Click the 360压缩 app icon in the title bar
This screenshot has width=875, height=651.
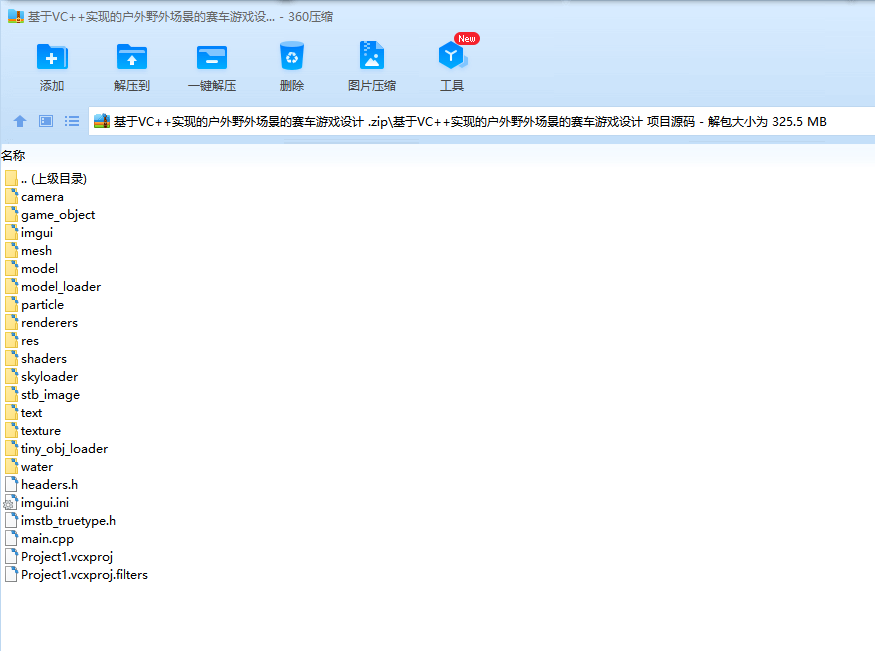pyautogui.click(x=16, y=17)
